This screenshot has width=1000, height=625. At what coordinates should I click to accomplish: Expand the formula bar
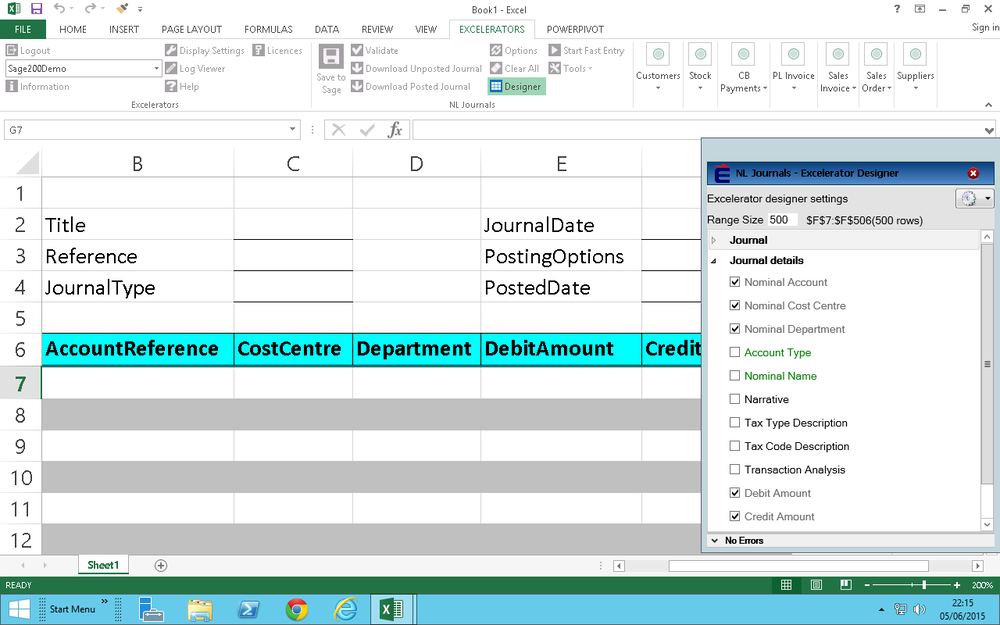(989, 130)
